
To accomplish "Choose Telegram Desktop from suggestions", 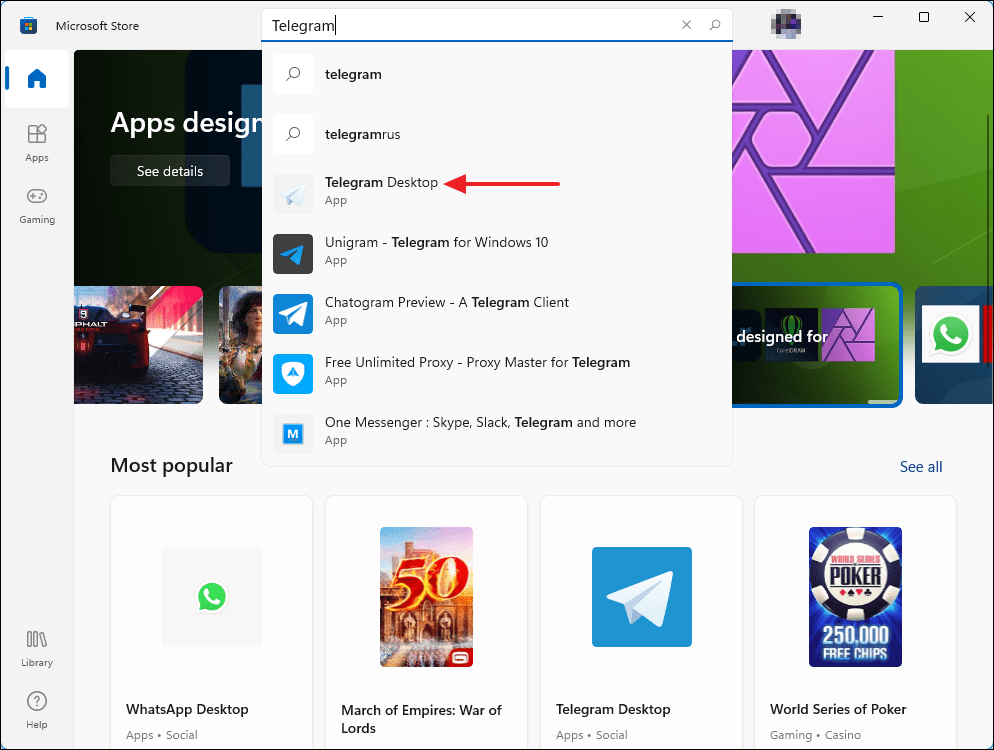I will (497, 194).
